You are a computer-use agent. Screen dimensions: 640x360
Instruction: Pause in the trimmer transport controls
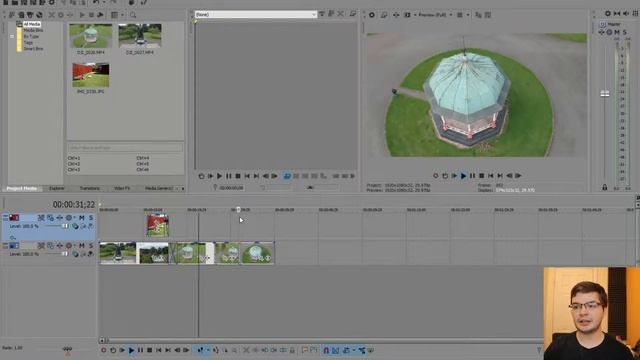point(229,176)
